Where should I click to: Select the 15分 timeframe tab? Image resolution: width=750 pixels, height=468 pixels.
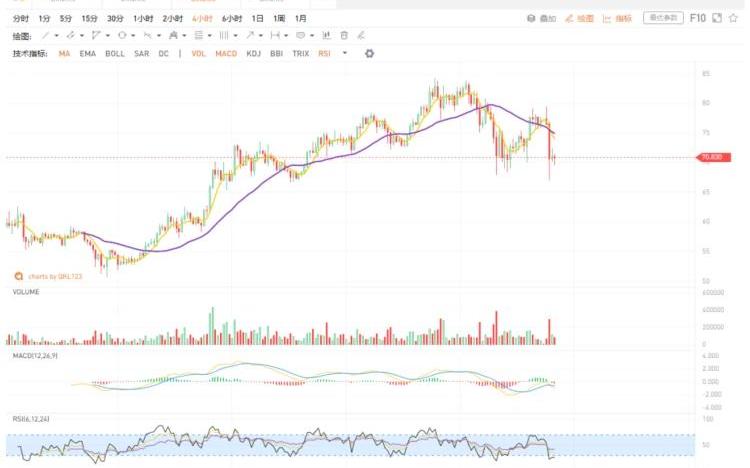(x=90, y=18)
